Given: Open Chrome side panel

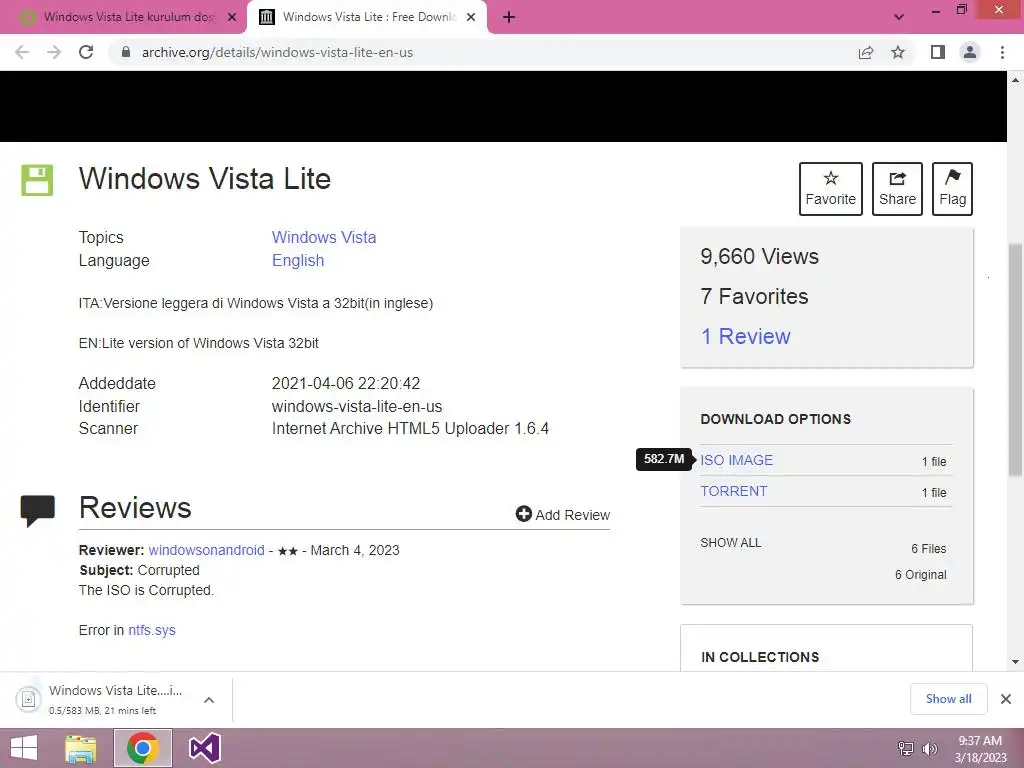Looking at the screenshot, I should coord(938,52).
